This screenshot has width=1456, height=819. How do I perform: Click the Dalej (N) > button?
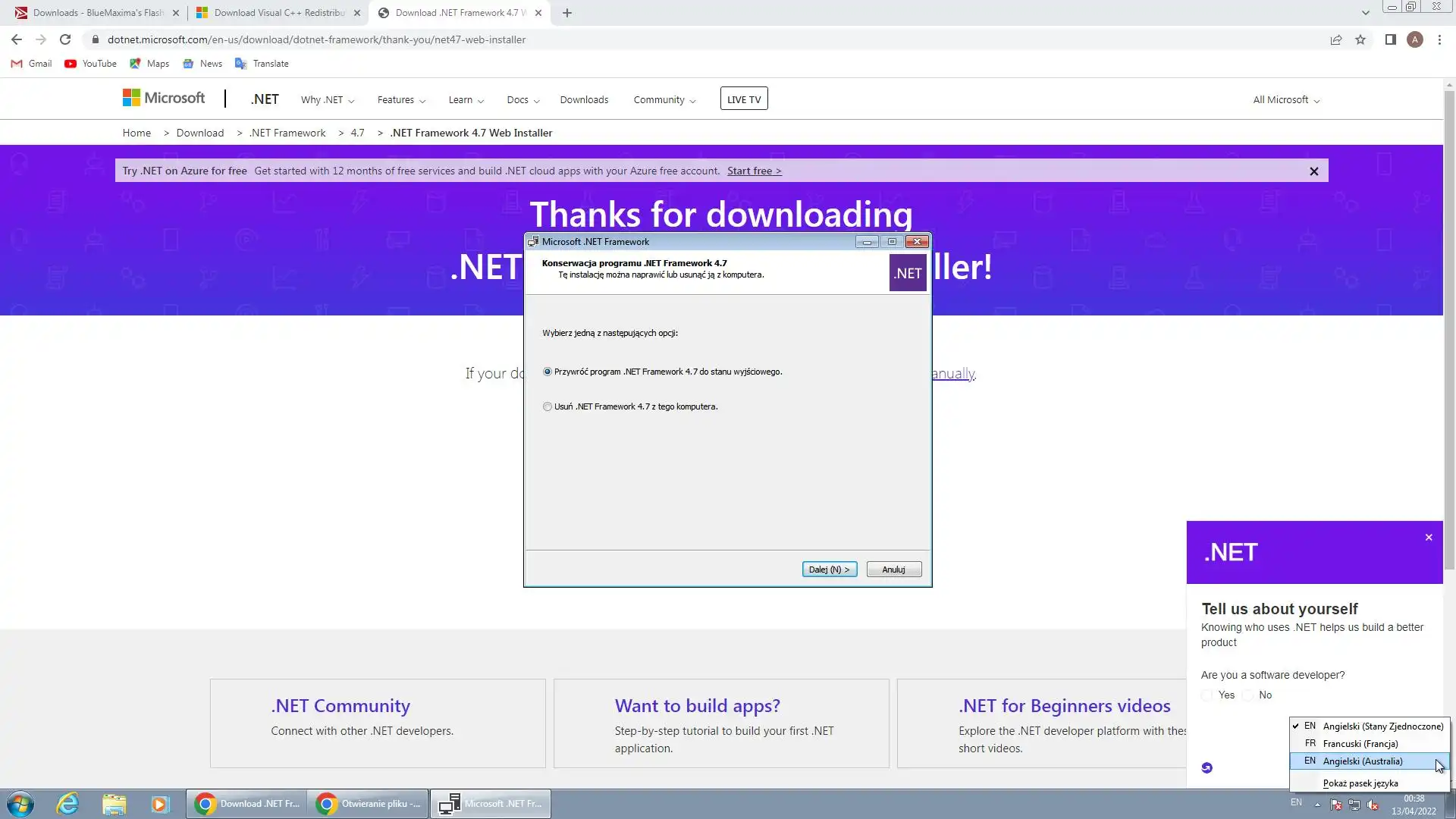coord(829,570)
